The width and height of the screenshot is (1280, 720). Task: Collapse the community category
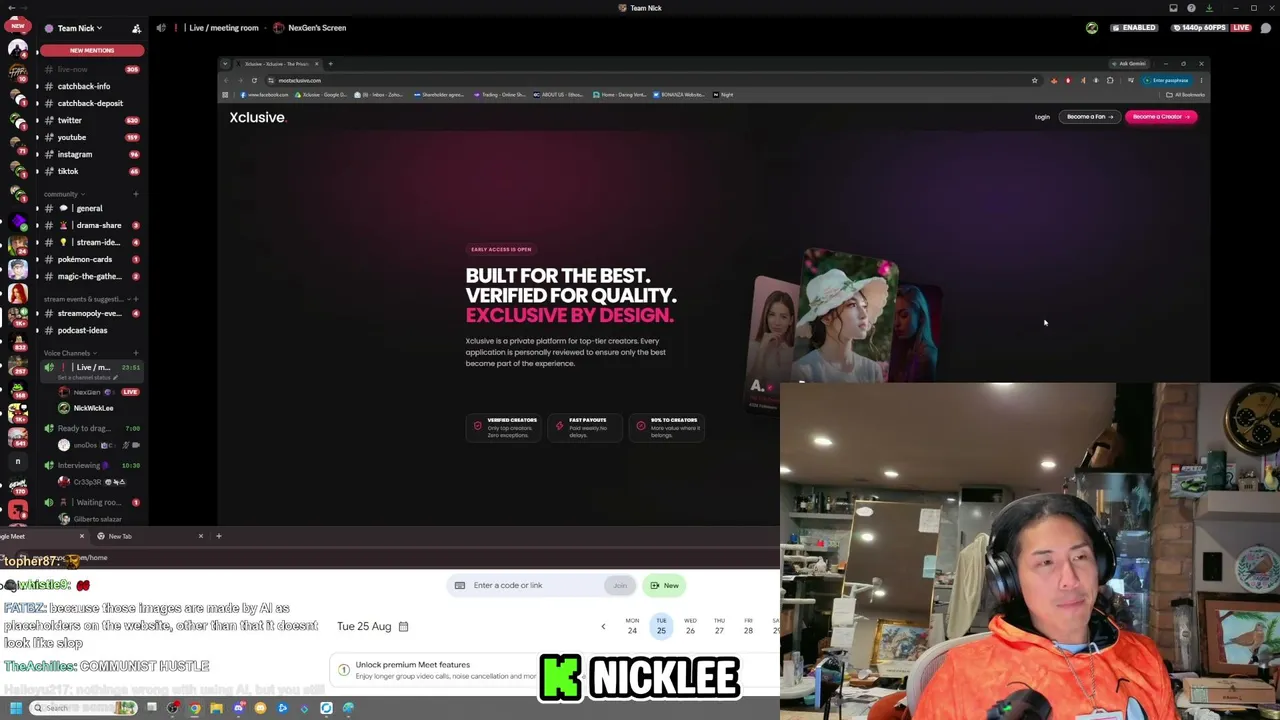(x=64, y=194)
